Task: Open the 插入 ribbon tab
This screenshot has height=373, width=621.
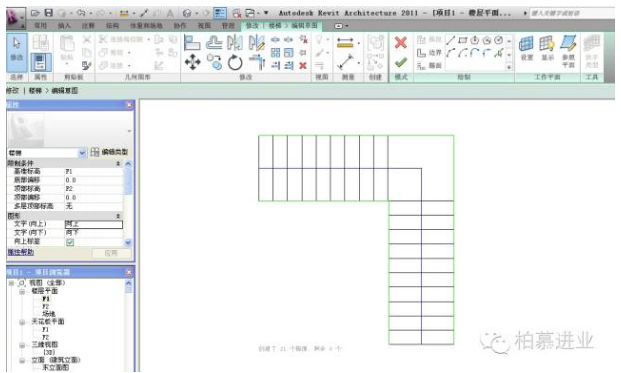Action: (64, 26)
